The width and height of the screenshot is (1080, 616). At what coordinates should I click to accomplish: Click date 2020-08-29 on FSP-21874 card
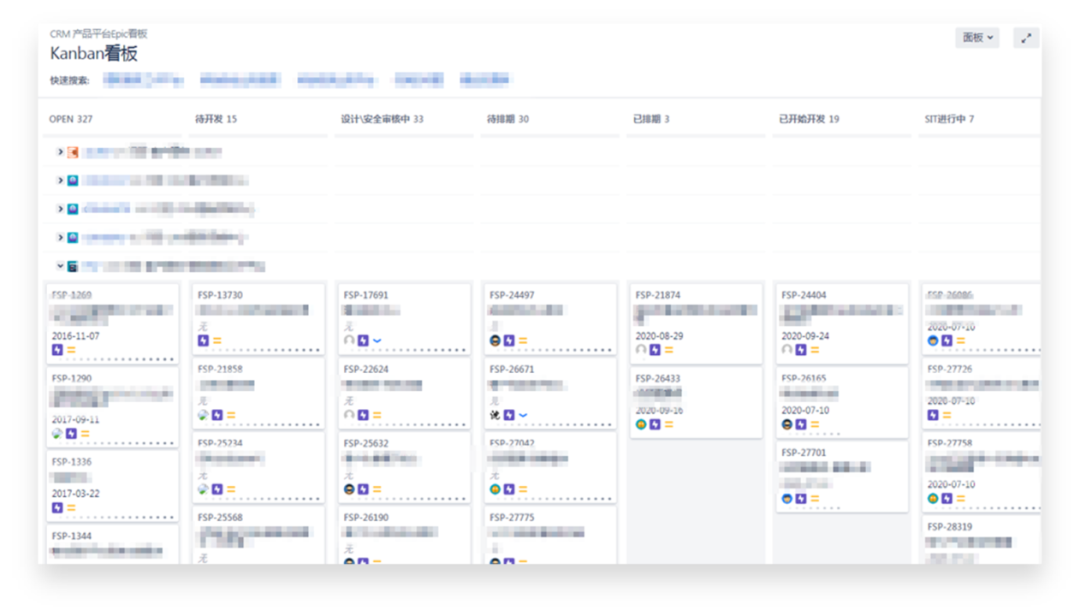[659, 336]
